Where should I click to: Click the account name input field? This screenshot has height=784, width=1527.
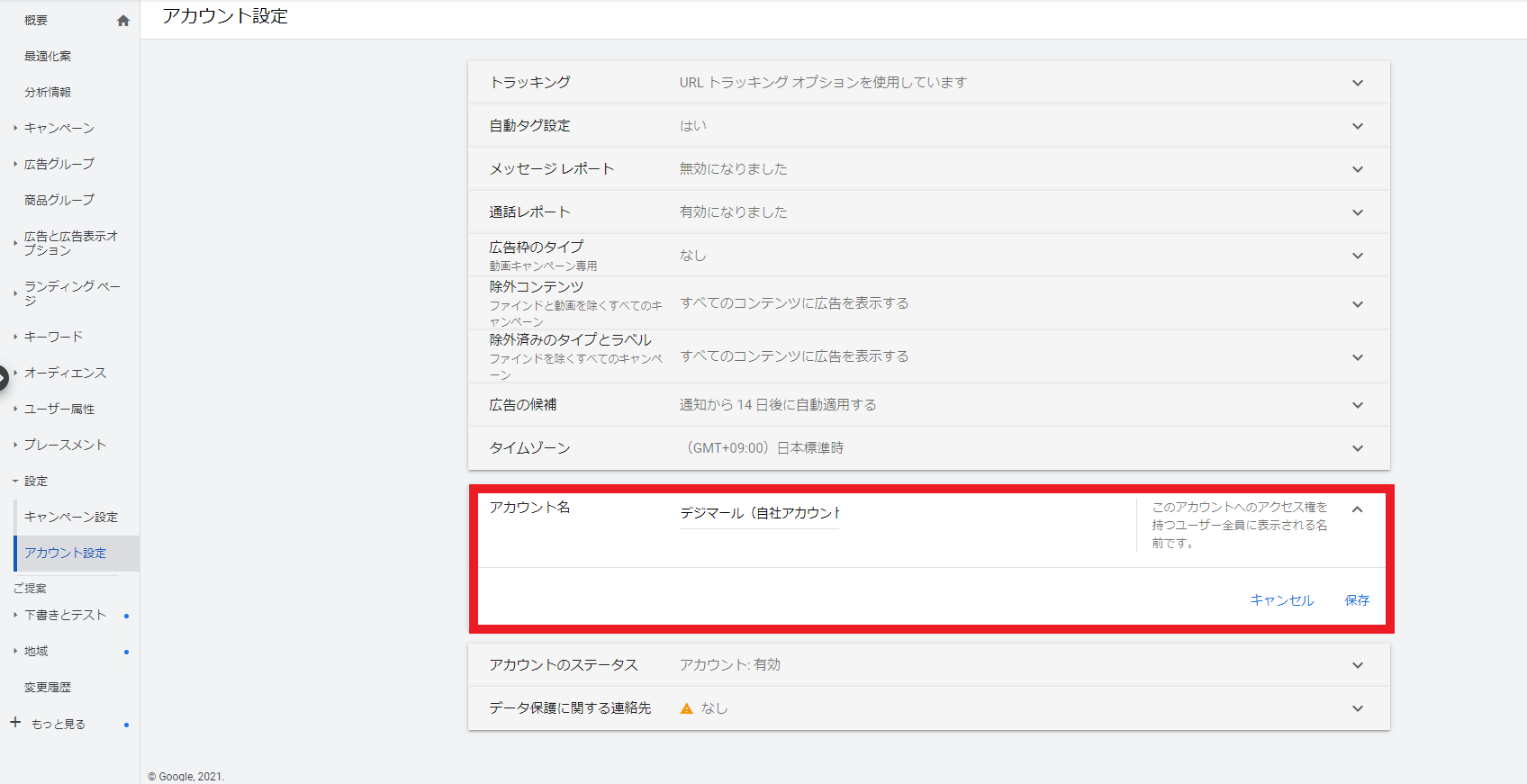pyautogui.click(x=760, y=513)
